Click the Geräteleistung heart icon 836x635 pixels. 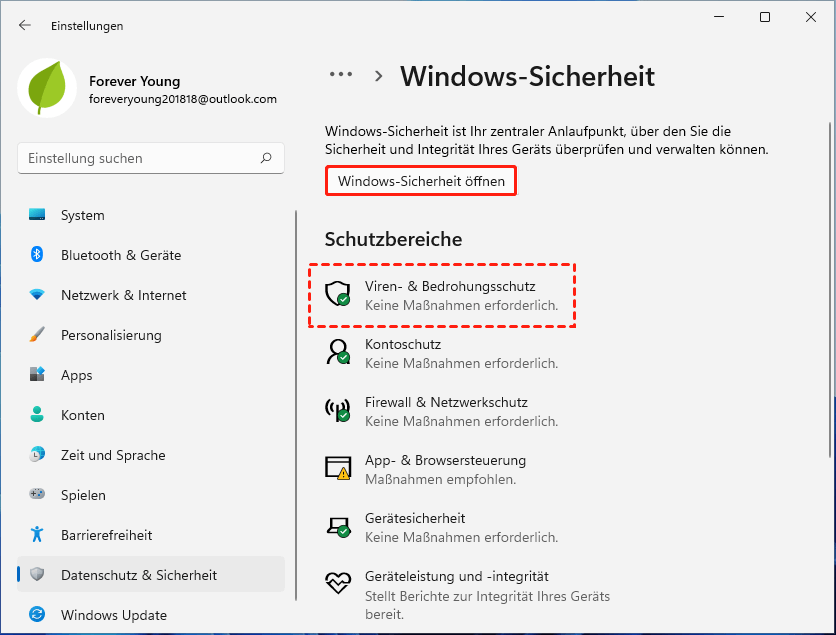coord(337,583)
